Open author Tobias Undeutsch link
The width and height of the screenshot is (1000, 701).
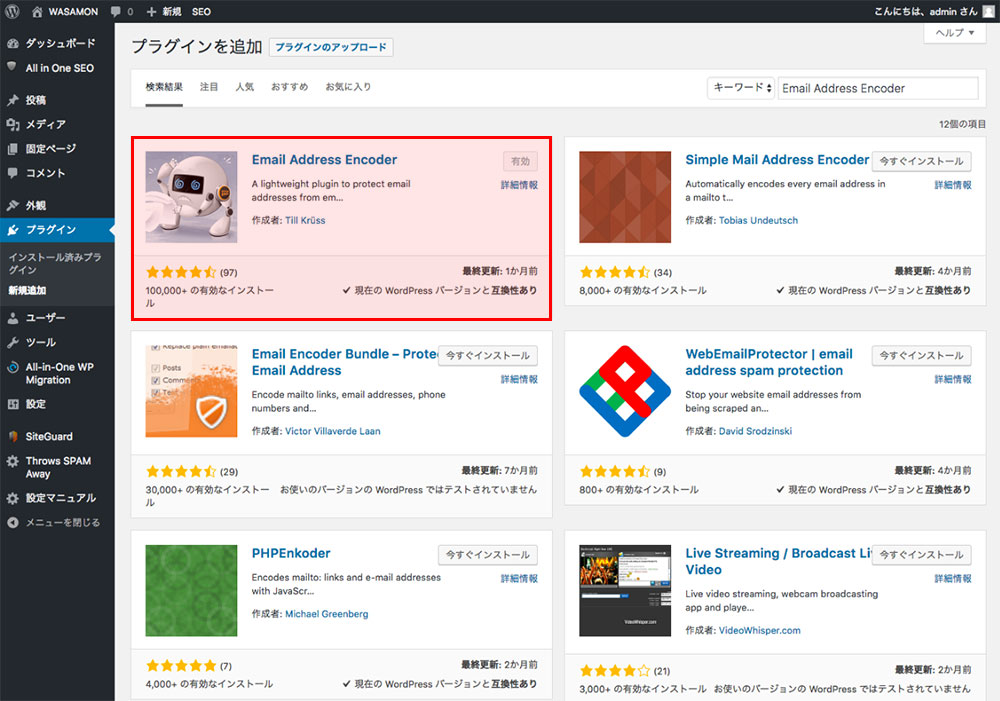coord(758,220)
